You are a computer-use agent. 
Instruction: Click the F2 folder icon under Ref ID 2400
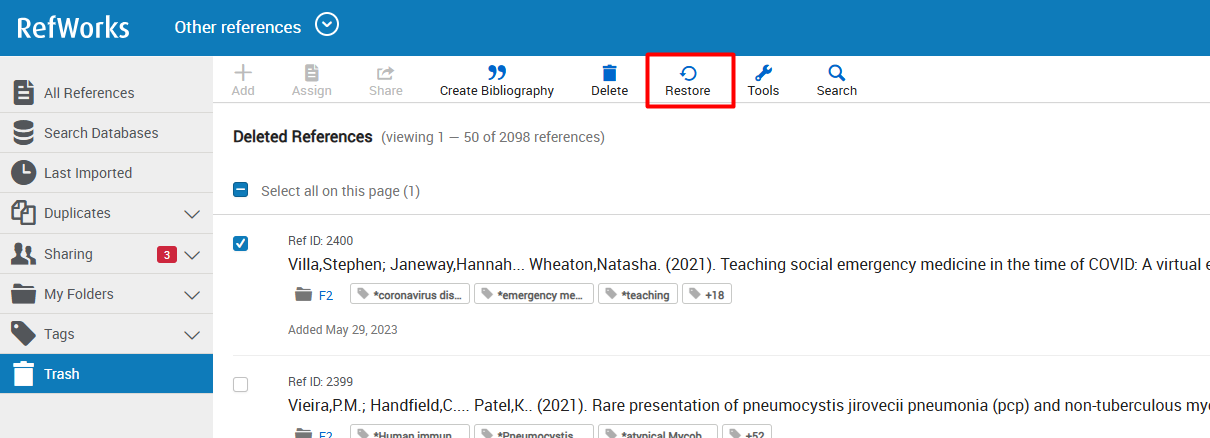[303, 295]
